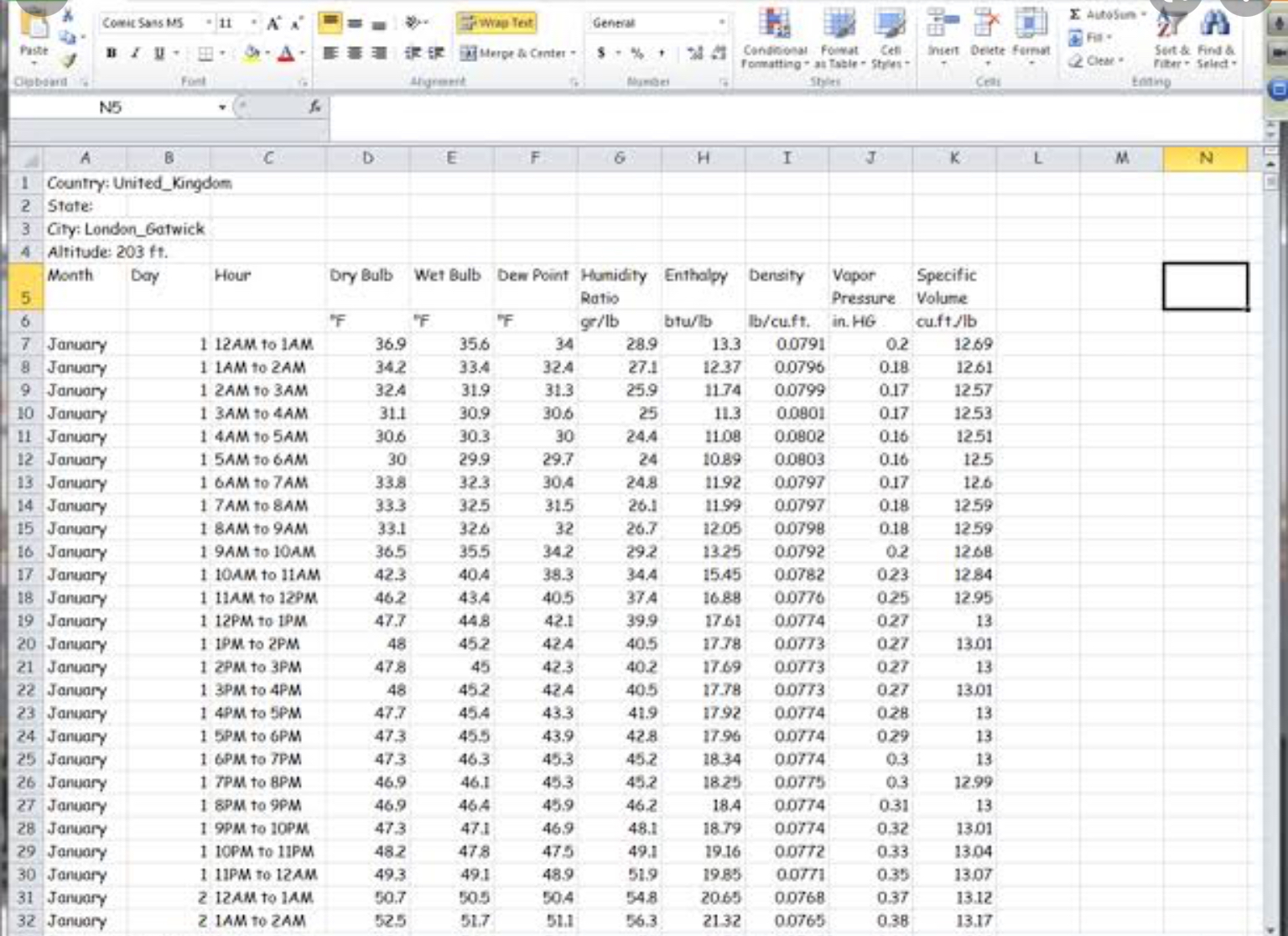Select Top Align icon
Image resolution: width=1288 pixels, height=936 pixels.
coord(330,23)
